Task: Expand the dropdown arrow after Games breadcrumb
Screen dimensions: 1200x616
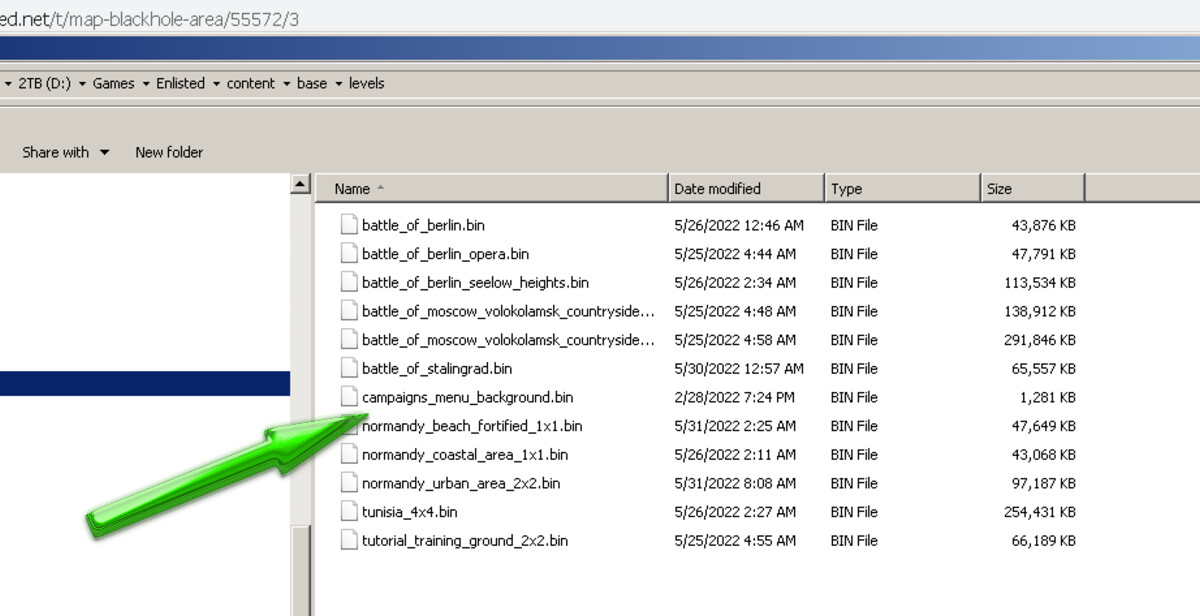Action: click(145, 84)
